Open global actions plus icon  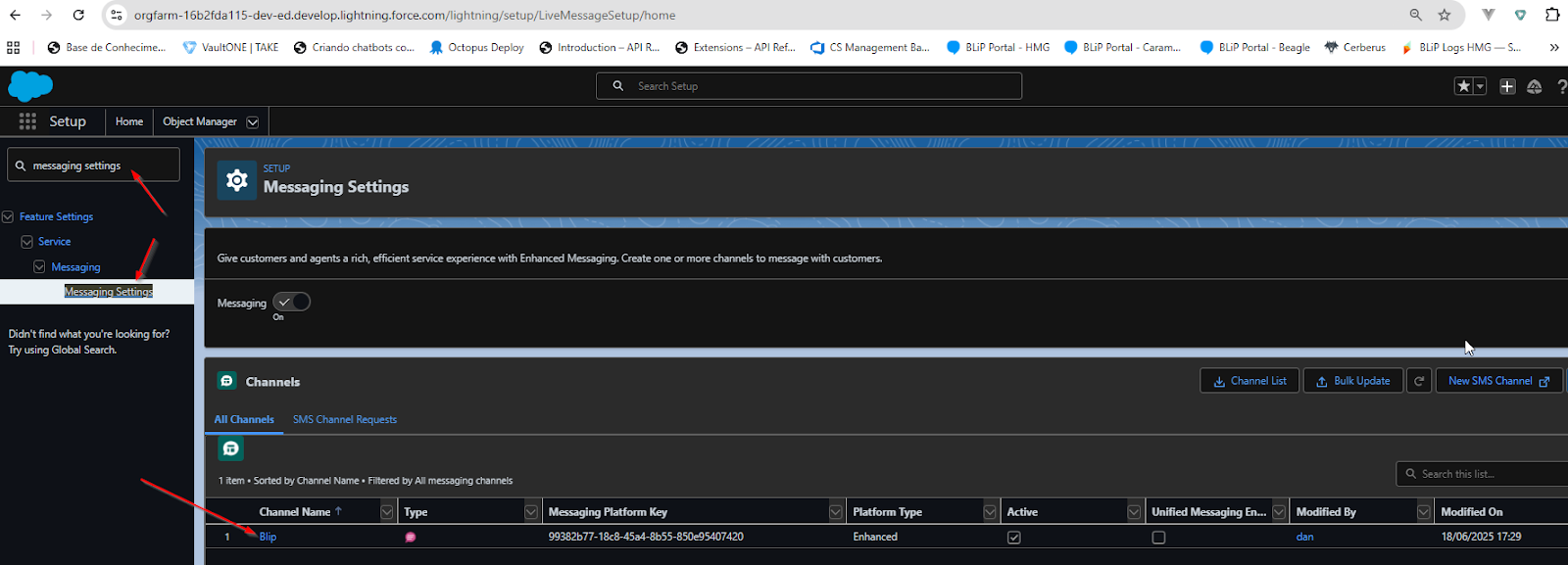(x=1507, y=86)
